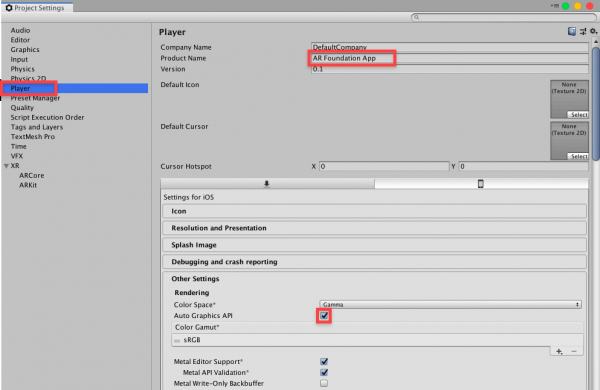Open Quality settings category
The image size is (600, 390).
coord(22,108)
